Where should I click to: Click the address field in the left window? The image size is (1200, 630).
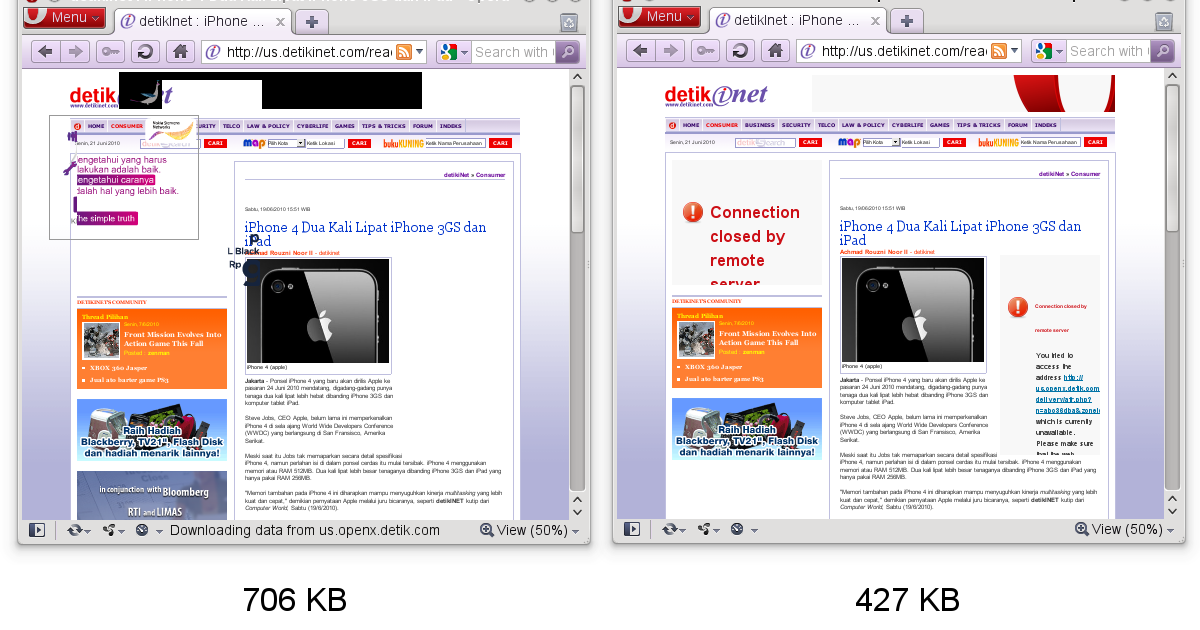(308, 52)
